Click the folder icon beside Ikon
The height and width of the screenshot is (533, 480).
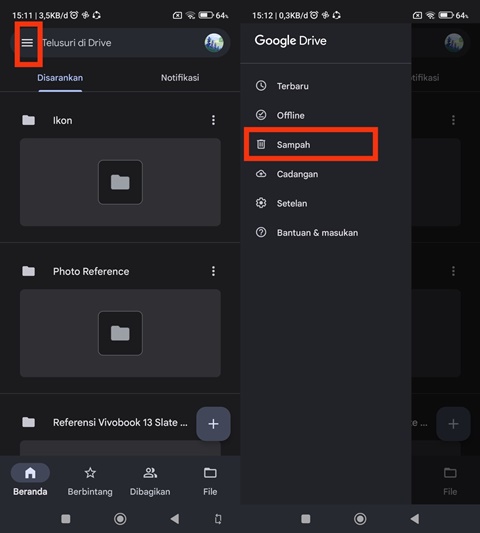29,120
